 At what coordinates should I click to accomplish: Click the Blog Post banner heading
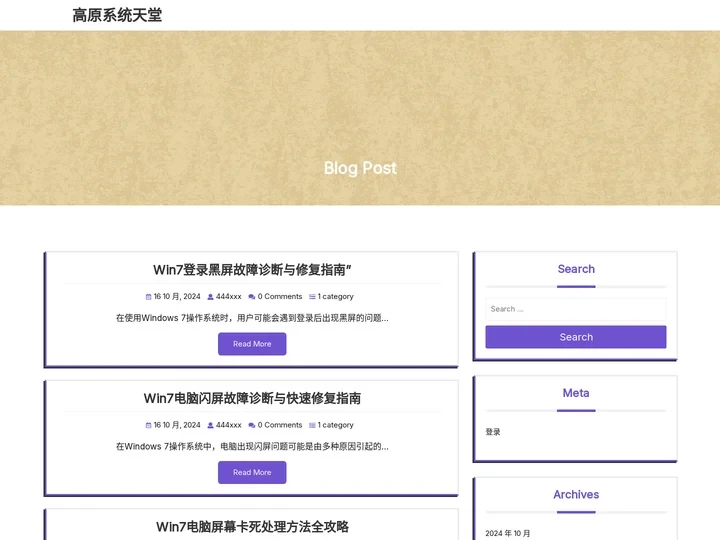click(360, 169)
